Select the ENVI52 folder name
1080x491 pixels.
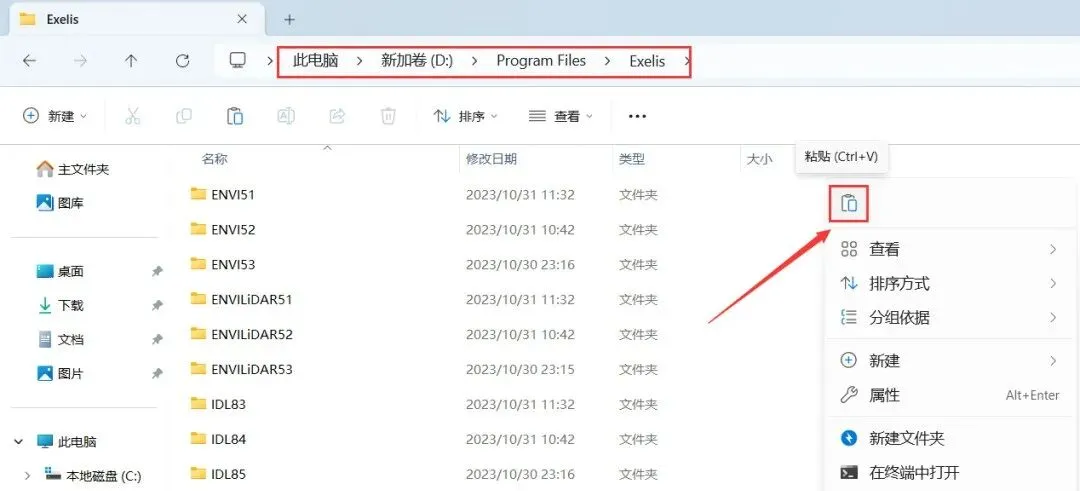pyautogui.click(x=233, y=229)
